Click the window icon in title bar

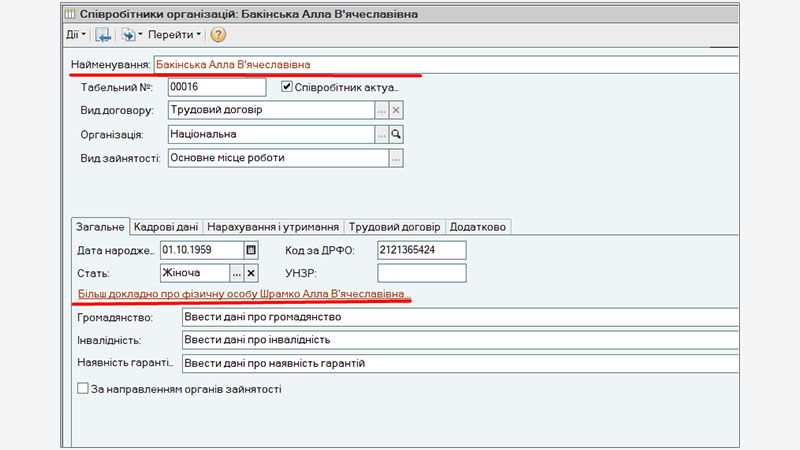click(x=69, y=13)
